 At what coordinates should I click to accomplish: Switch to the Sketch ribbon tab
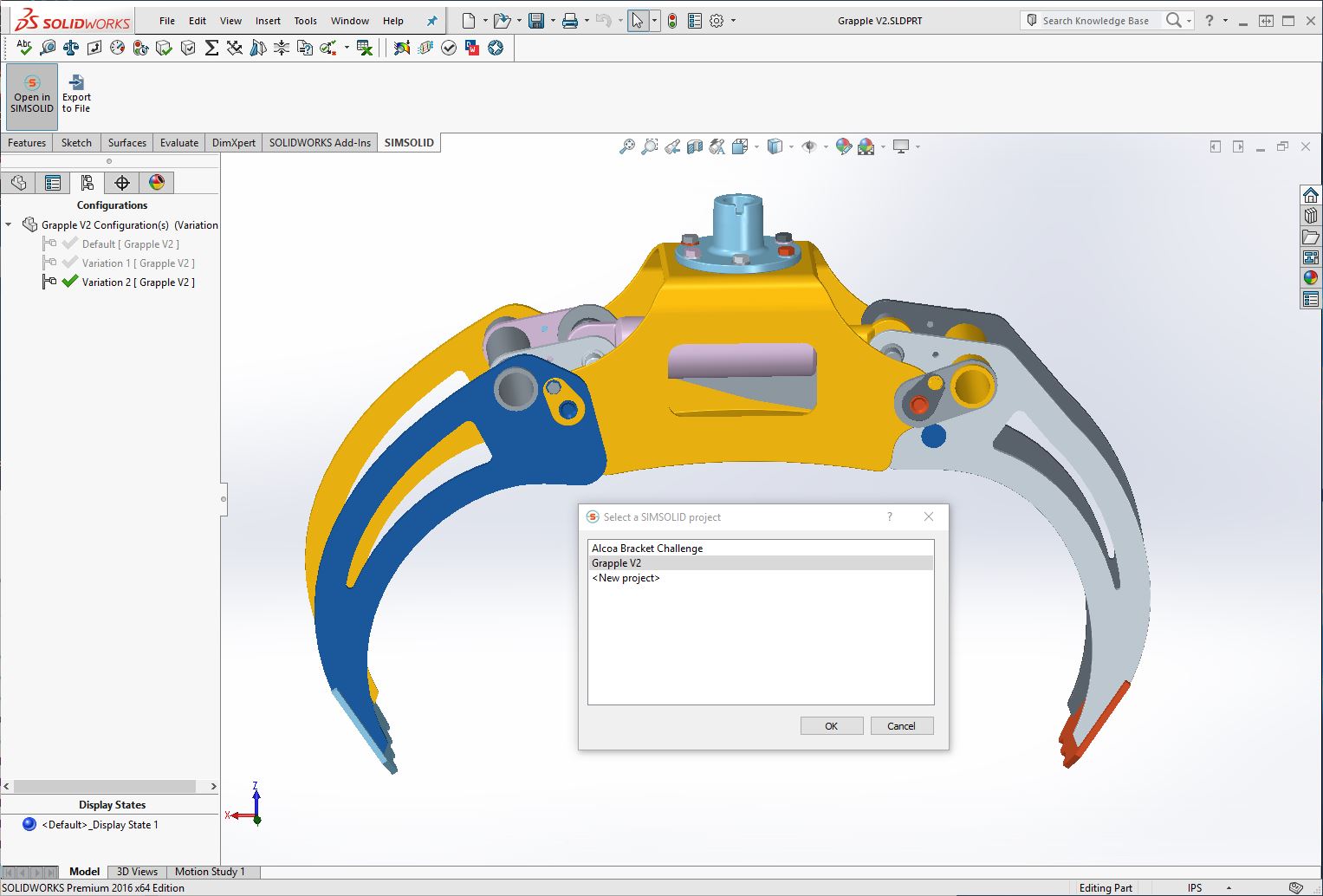(x=76, y=143)
